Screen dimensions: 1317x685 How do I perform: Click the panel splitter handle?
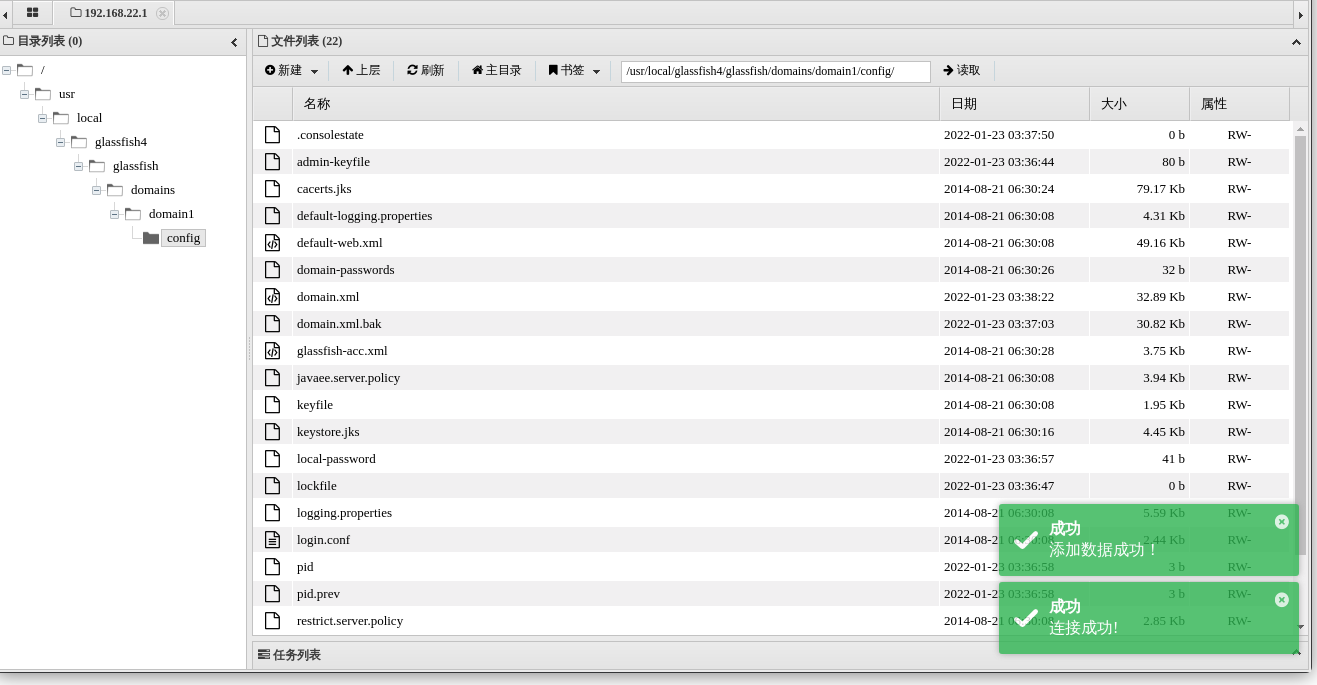(249, 348)
